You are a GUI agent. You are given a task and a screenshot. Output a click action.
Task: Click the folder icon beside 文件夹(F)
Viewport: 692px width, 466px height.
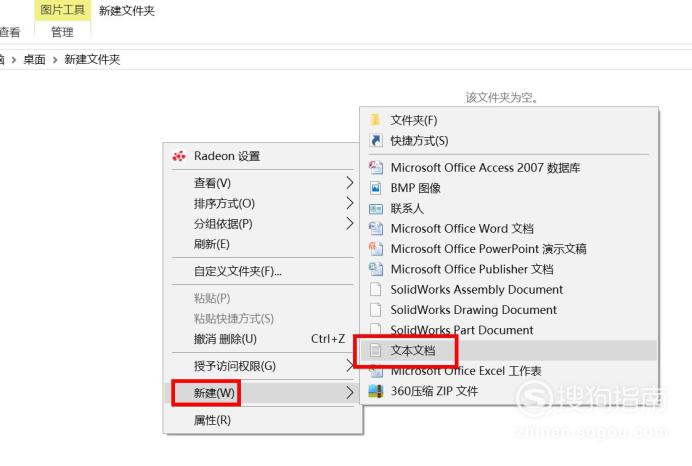click(x=375, y=120)
